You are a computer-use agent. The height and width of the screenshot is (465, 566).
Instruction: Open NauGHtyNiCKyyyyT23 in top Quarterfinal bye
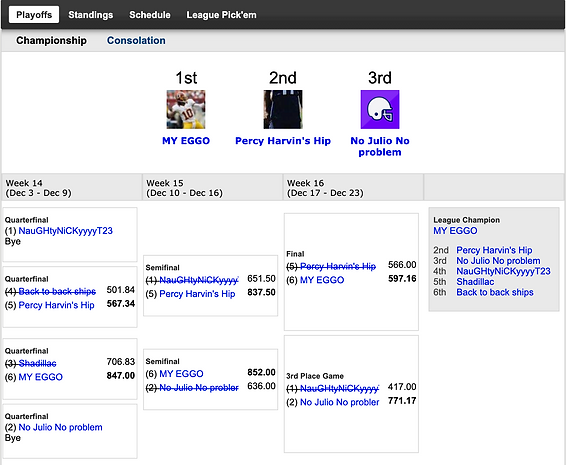point(65,231)
